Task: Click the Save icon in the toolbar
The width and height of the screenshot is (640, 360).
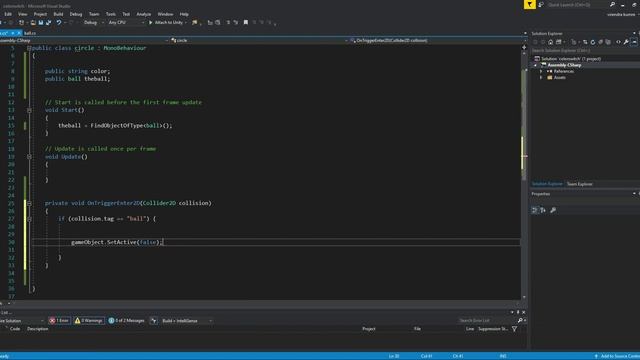Action: point(41,22)
